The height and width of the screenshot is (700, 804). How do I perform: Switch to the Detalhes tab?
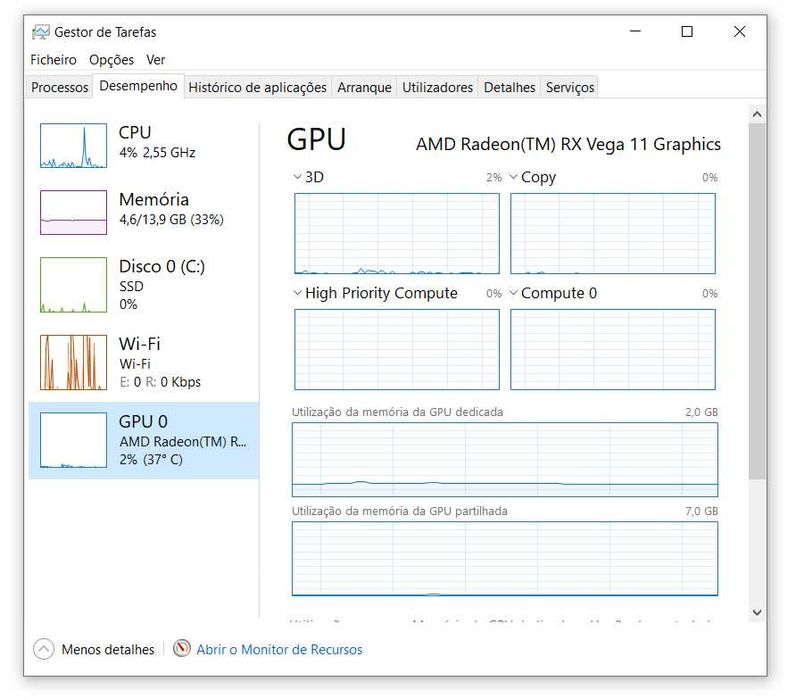tap(509, 87)
